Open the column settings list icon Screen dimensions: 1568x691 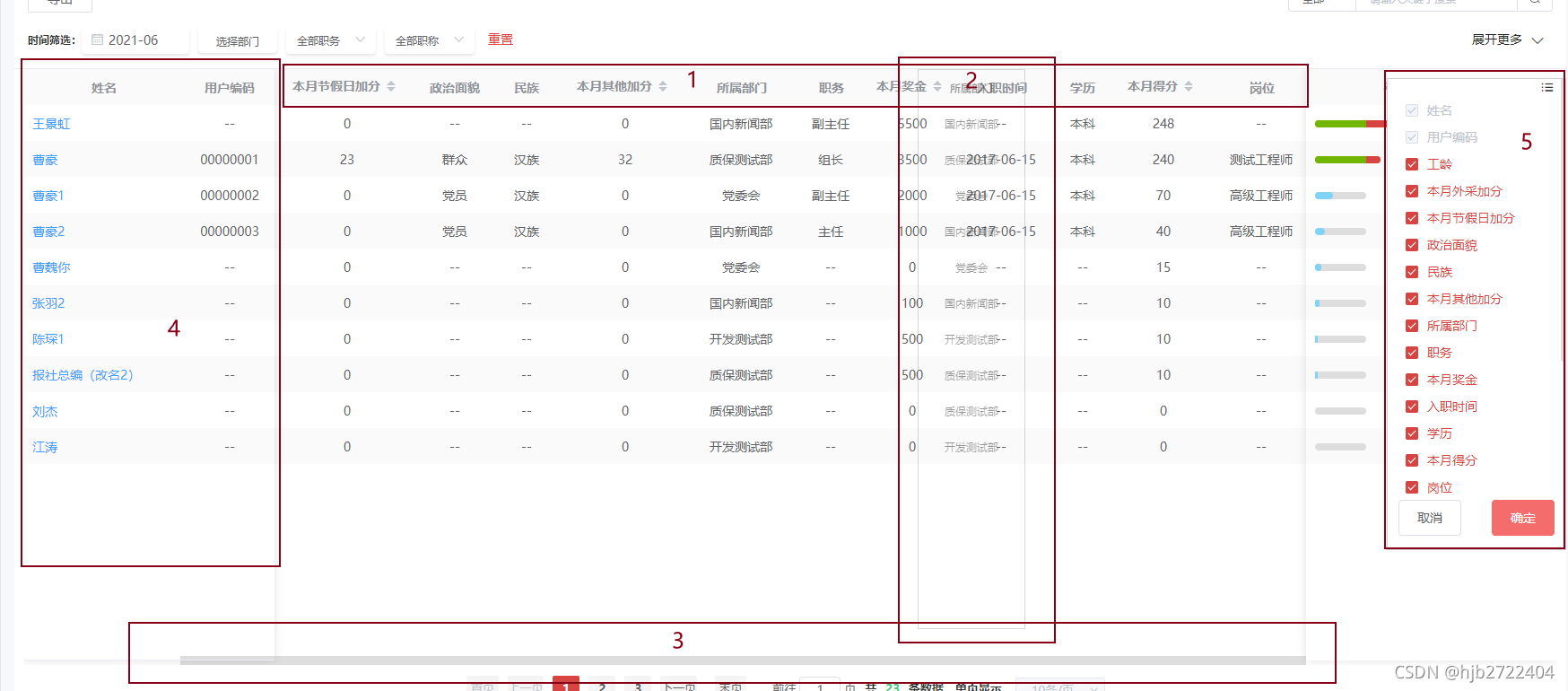pyautogui.click(x=1547, y=87)
